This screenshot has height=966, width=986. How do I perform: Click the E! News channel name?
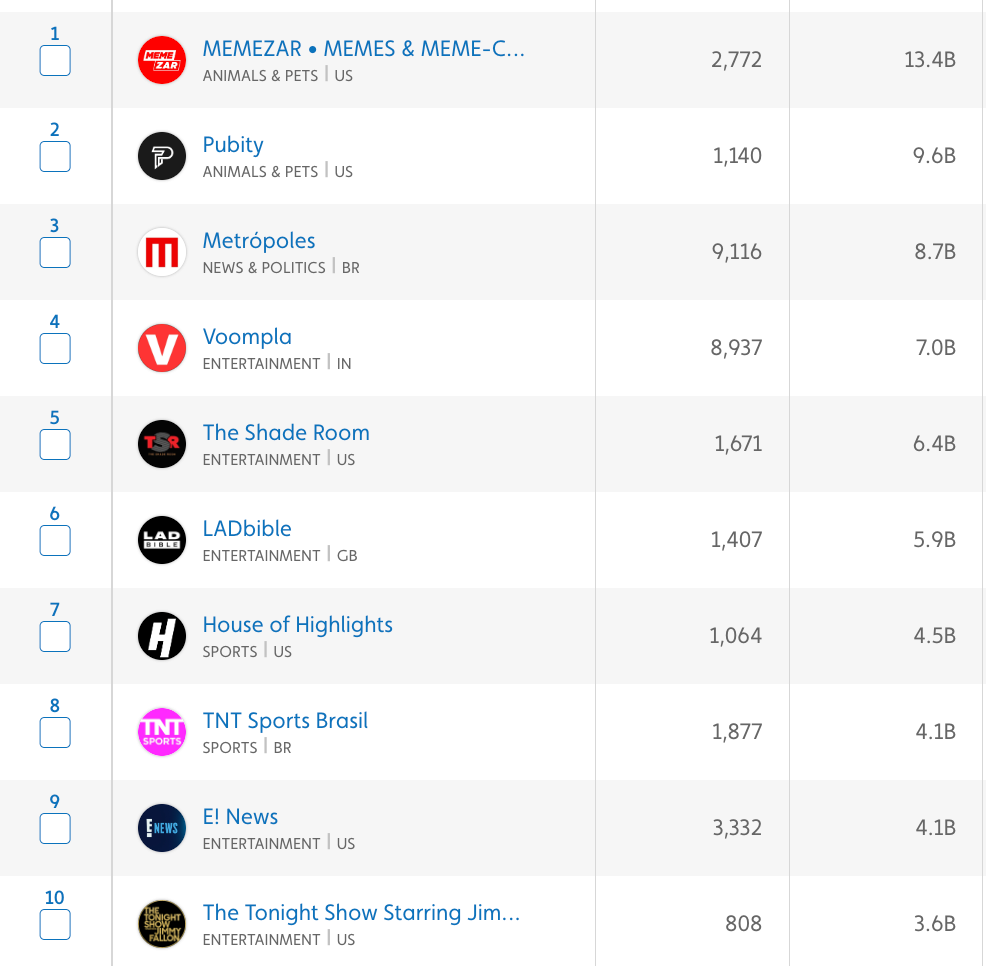(x=240, y=817)
